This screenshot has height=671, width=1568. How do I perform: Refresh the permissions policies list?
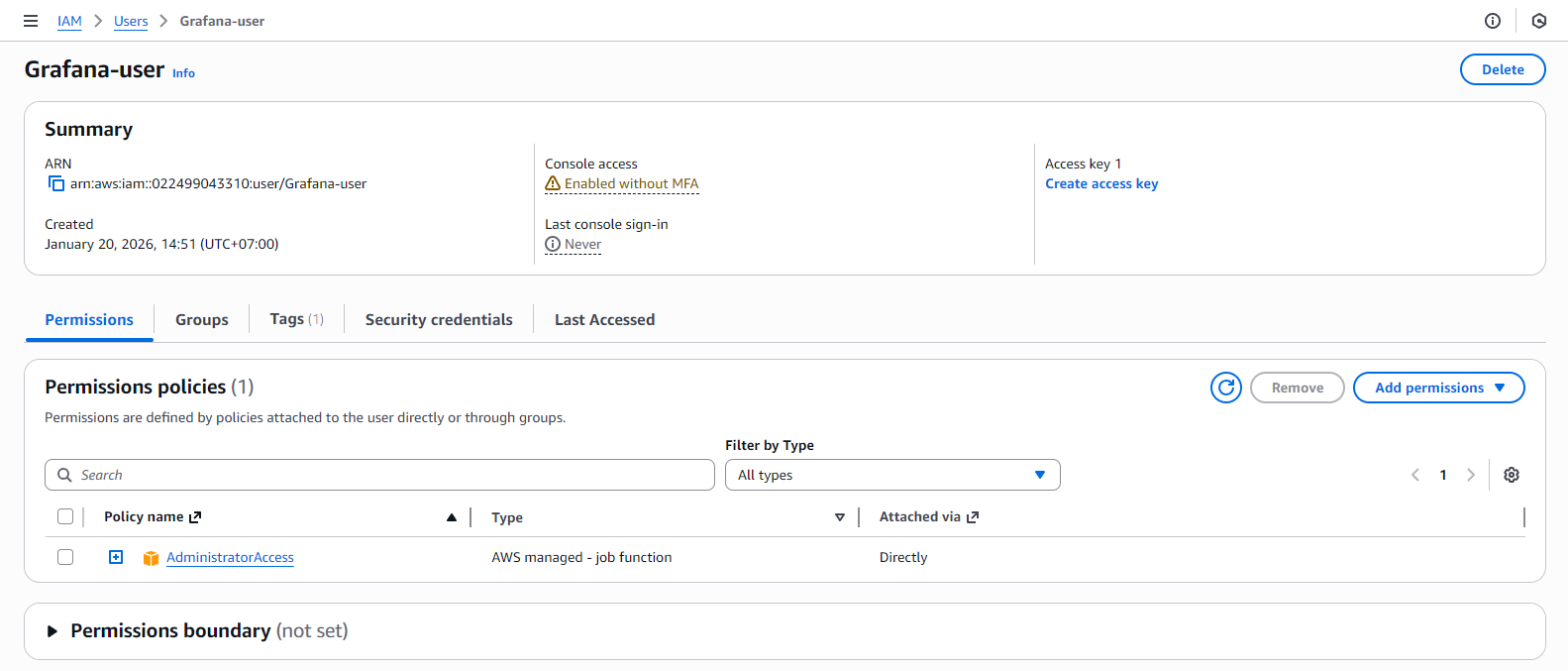1226,388
